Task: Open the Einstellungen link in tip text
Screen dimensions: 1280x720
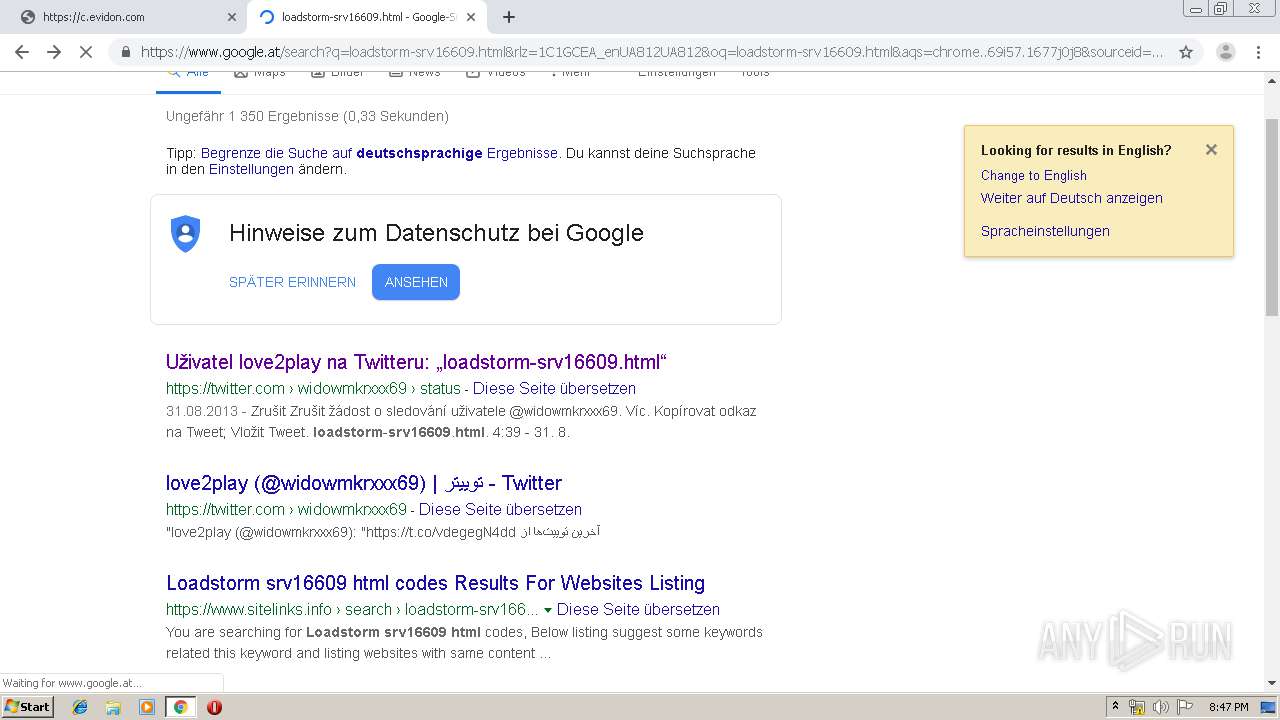Action: click(x=251, y=169)
